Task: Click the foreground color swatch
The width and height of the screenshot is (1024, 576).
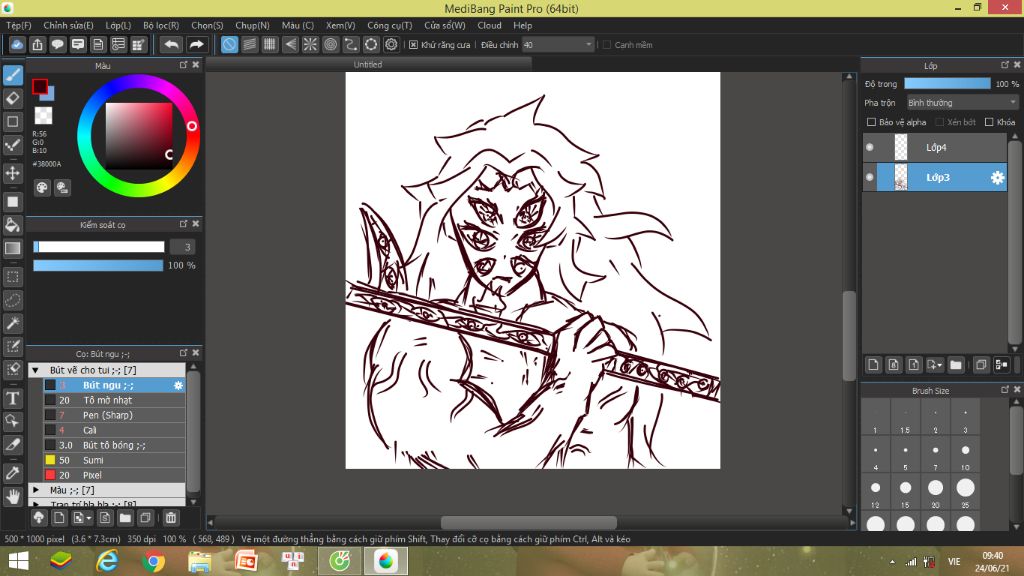Action: pos(40,86)
